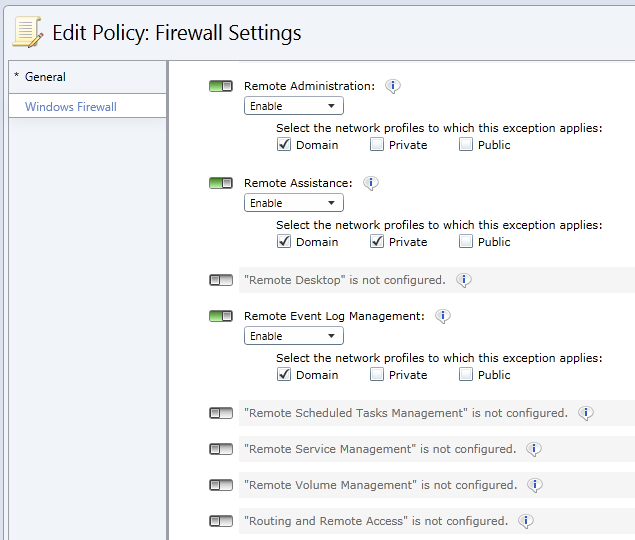
Task: Show info for Remote Scheduled Tasks Management
Action: pos(586,413)
